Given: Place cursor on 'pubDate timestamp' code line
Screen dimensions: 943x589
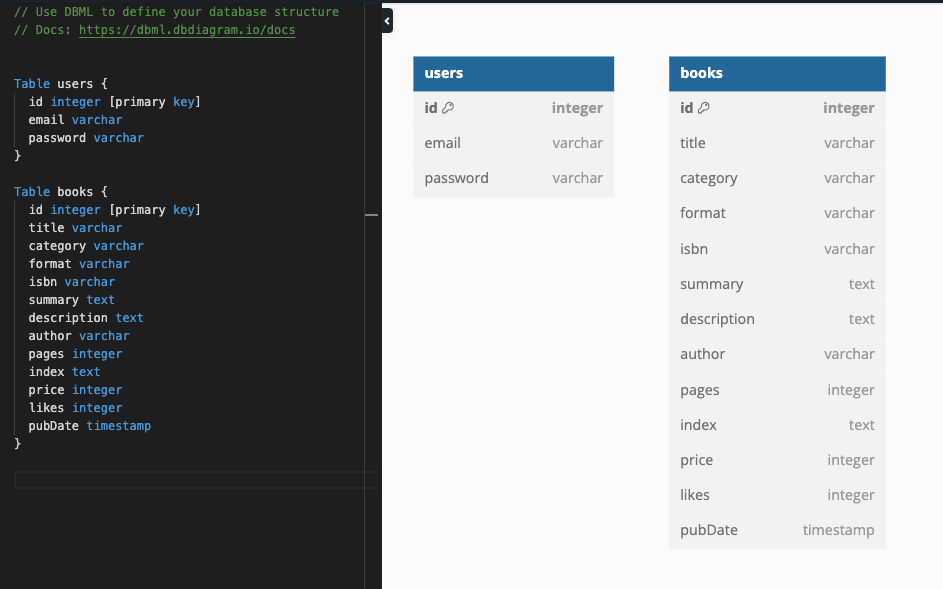Looking at the screenshot, I should 90,426.
